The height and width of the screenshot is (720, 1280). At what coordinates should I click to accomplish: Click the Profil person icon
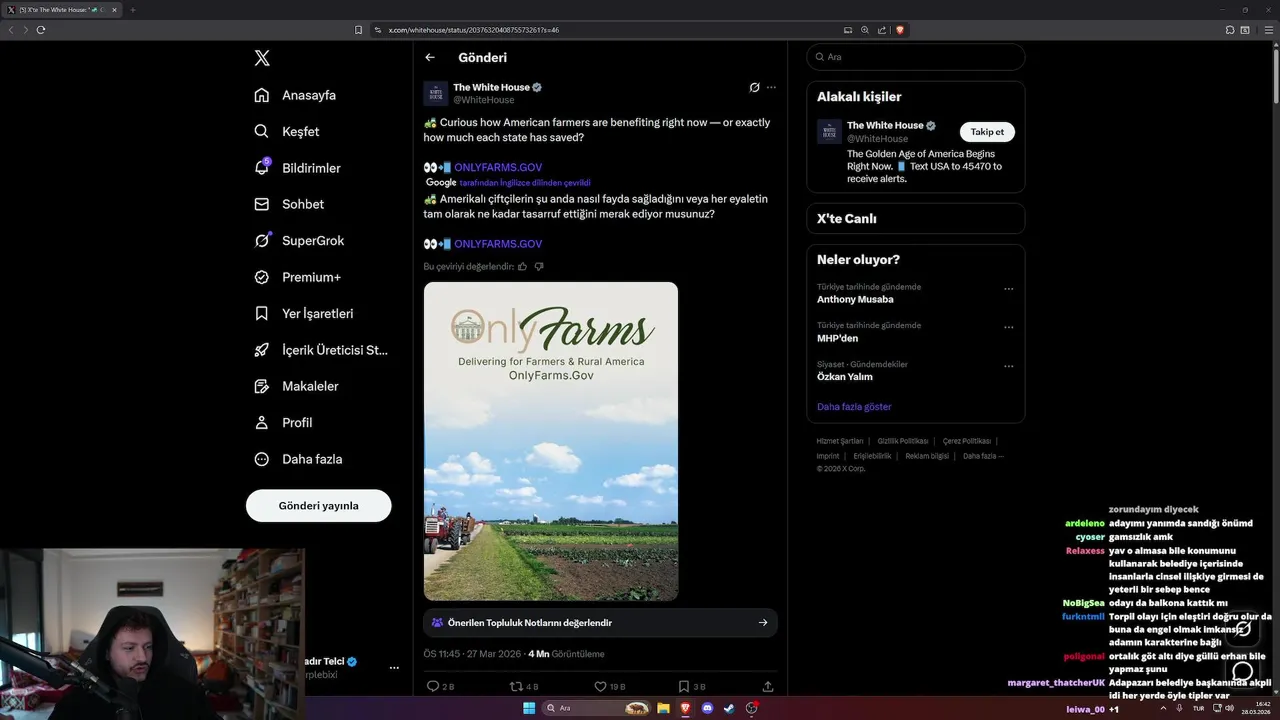[262, 423]
